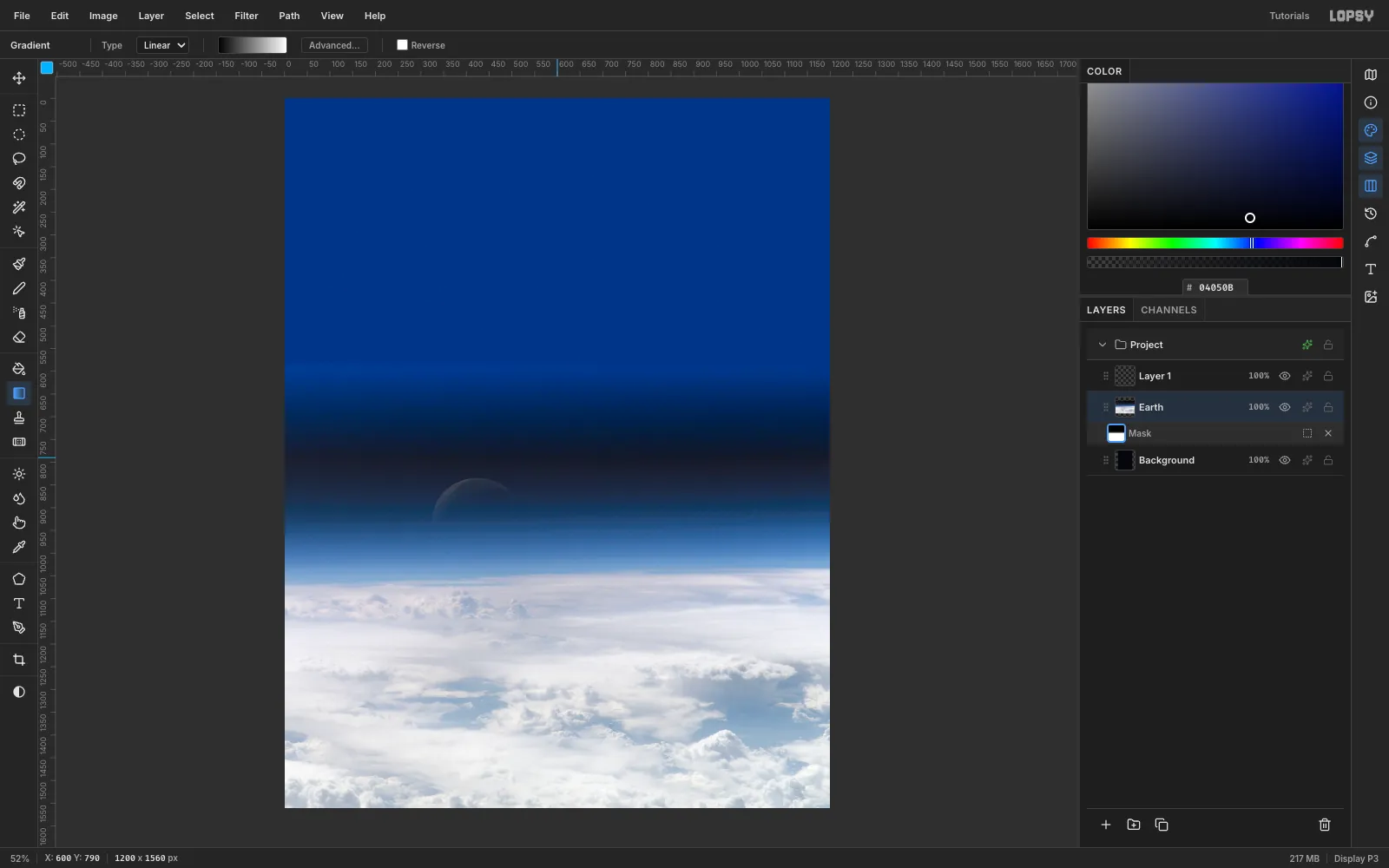The image size is (1389, 868).
Task: Hide the Earth layer with eye icon
Action: (x=1285, y=407)
